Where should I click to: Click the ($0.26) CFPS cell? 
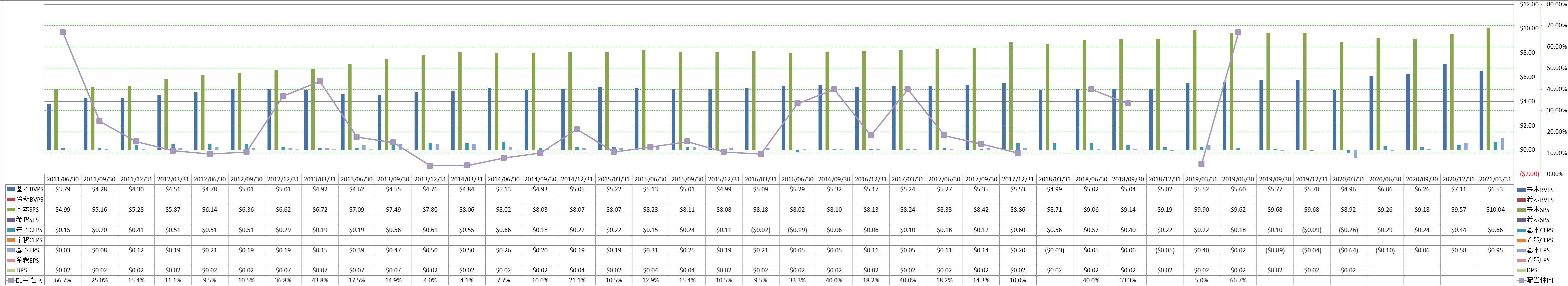click(1348, 230)
